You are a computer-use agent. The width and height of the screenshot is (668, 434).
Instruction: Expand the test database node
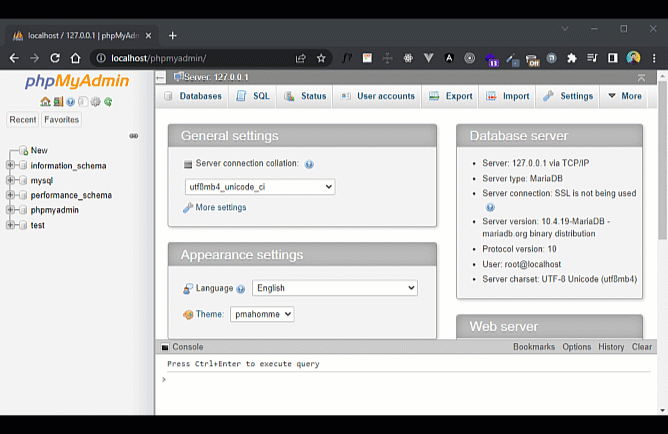point(10,225)
